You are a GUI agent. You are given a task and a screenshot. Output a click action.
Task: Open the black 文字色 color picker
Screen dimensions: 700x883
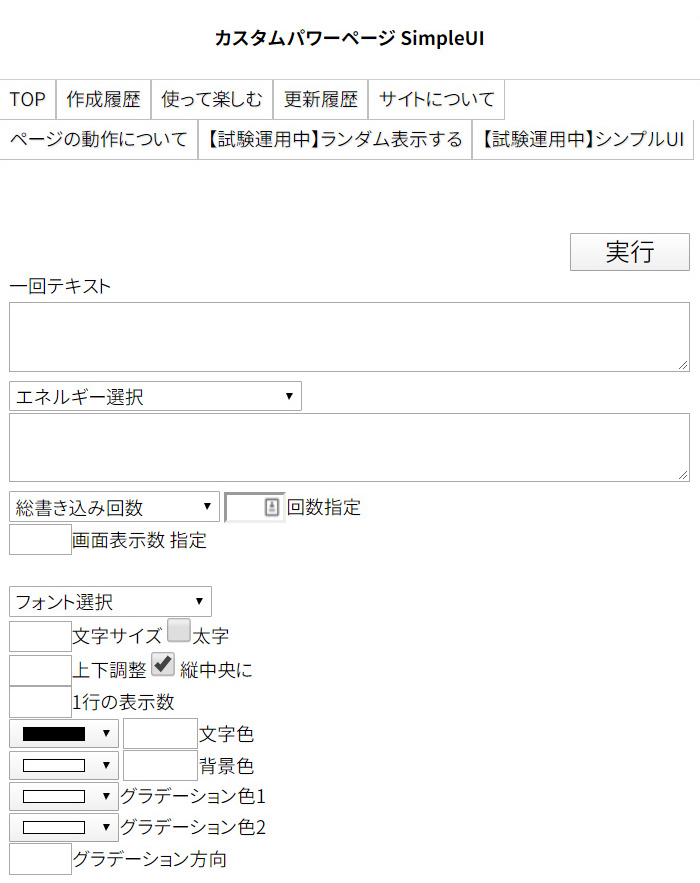pos(64,733)
